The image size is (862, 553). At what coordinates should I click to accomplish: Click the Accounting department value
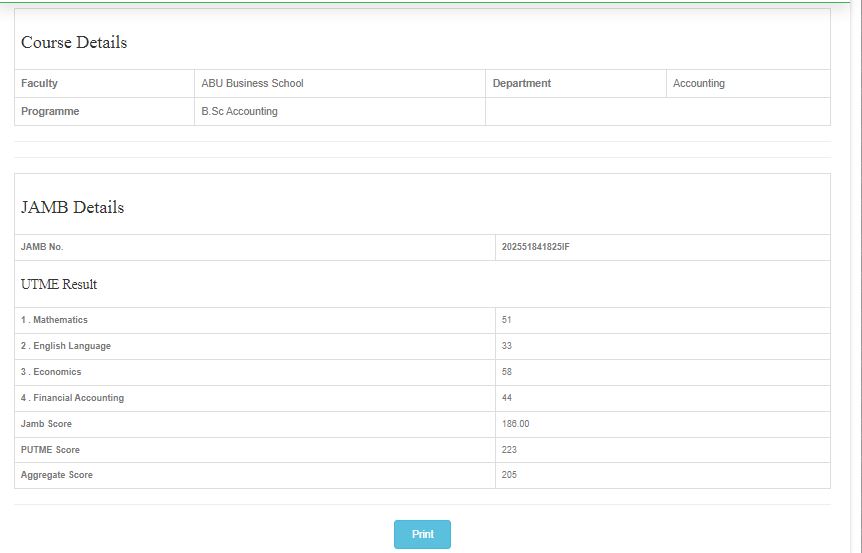[699, 84]
